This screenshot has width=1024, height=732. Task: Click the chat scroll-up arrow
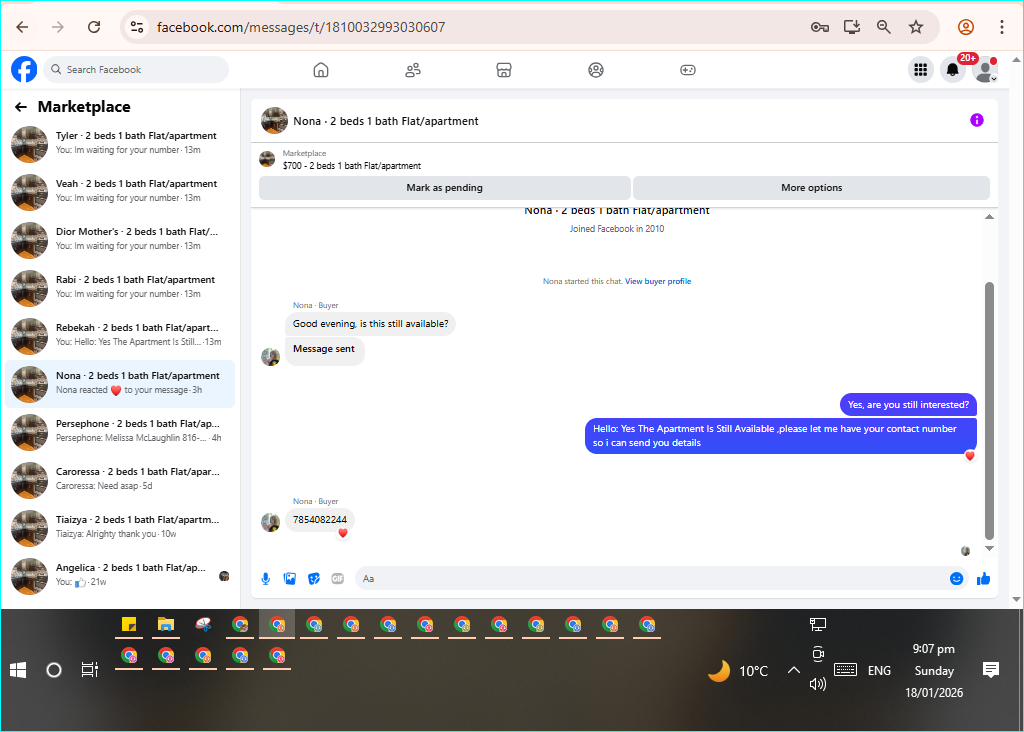989,217
